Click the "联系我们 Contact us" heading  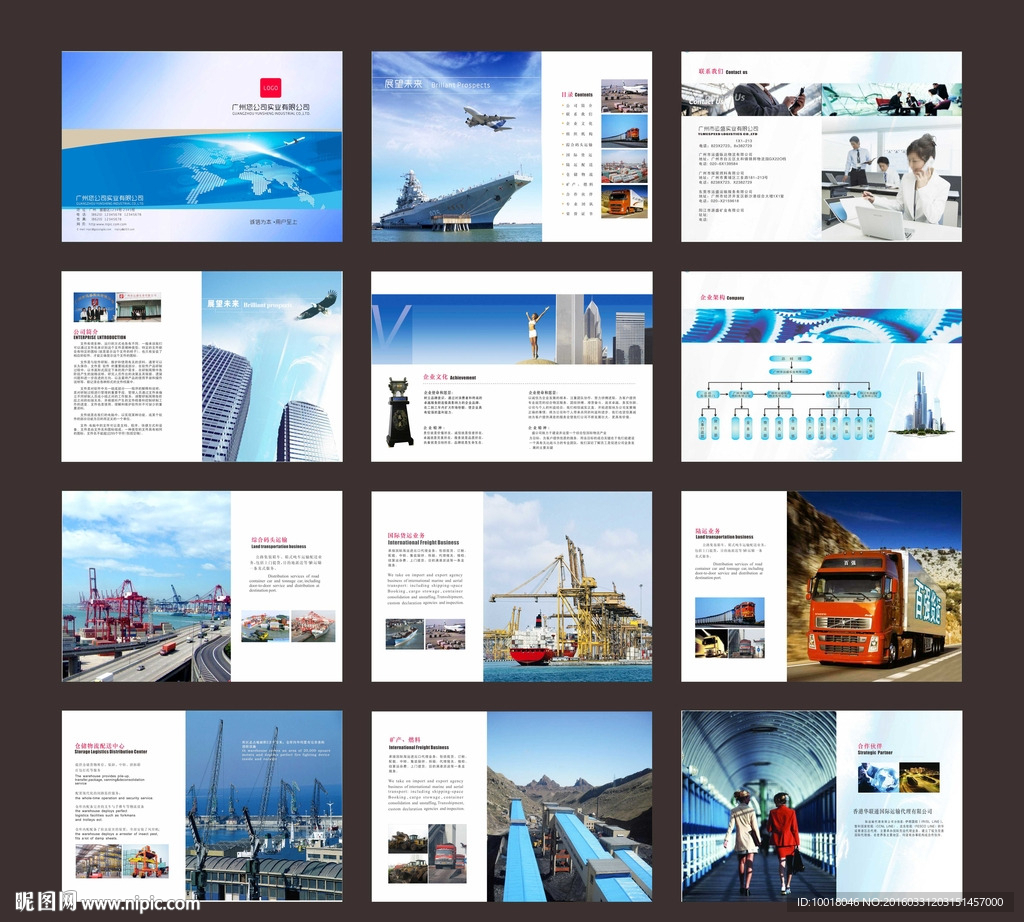pyautogui.click(x=723, y=72)
